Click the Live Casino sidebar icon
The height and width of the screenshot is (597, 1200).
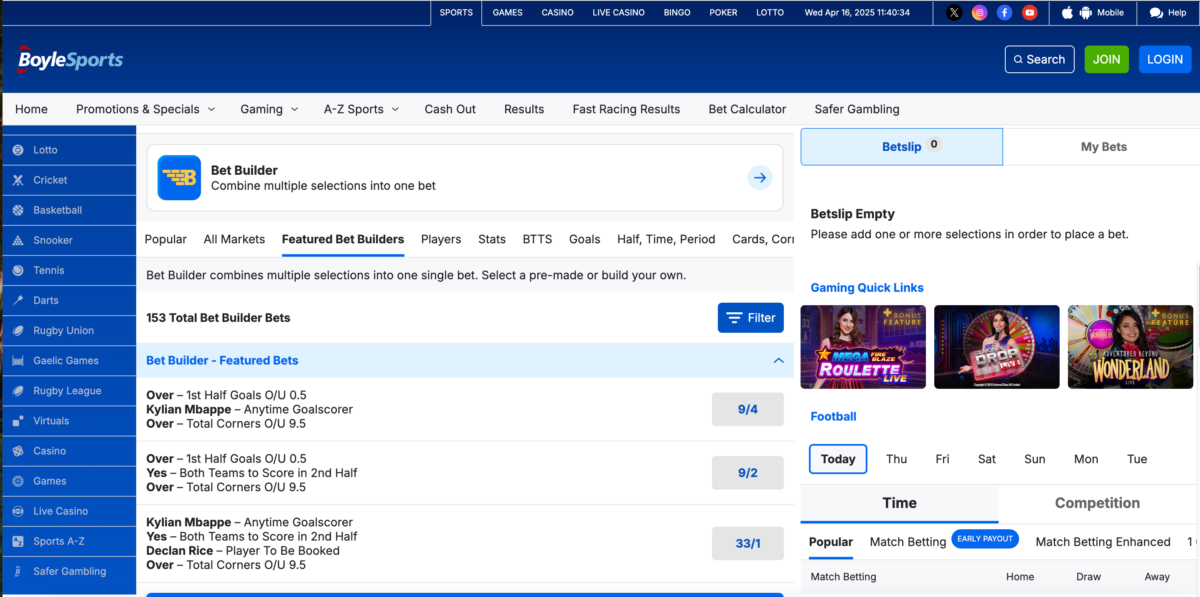pyautogui.click(x=18, y=511)
